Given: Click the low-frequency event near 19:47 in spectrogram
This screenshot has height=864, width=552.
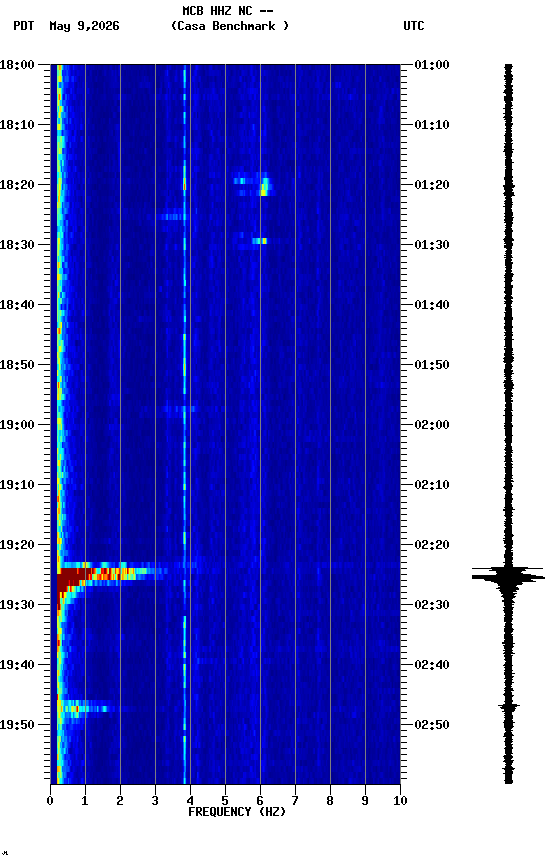Looking at the screenshot, I should tap(83, 708).
